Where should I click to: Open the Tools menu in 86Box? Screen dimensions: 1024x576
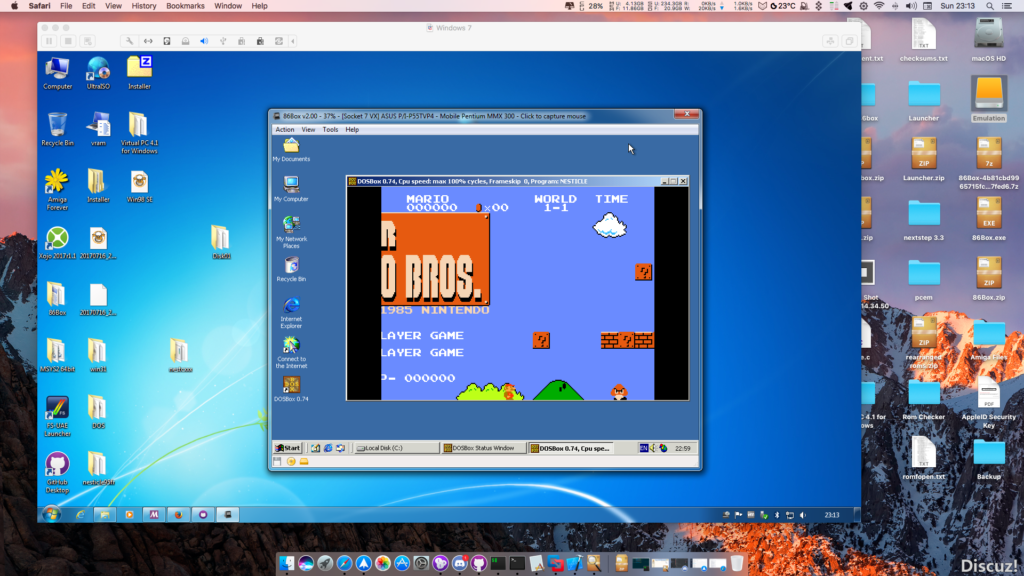click(x=330, y=129)
